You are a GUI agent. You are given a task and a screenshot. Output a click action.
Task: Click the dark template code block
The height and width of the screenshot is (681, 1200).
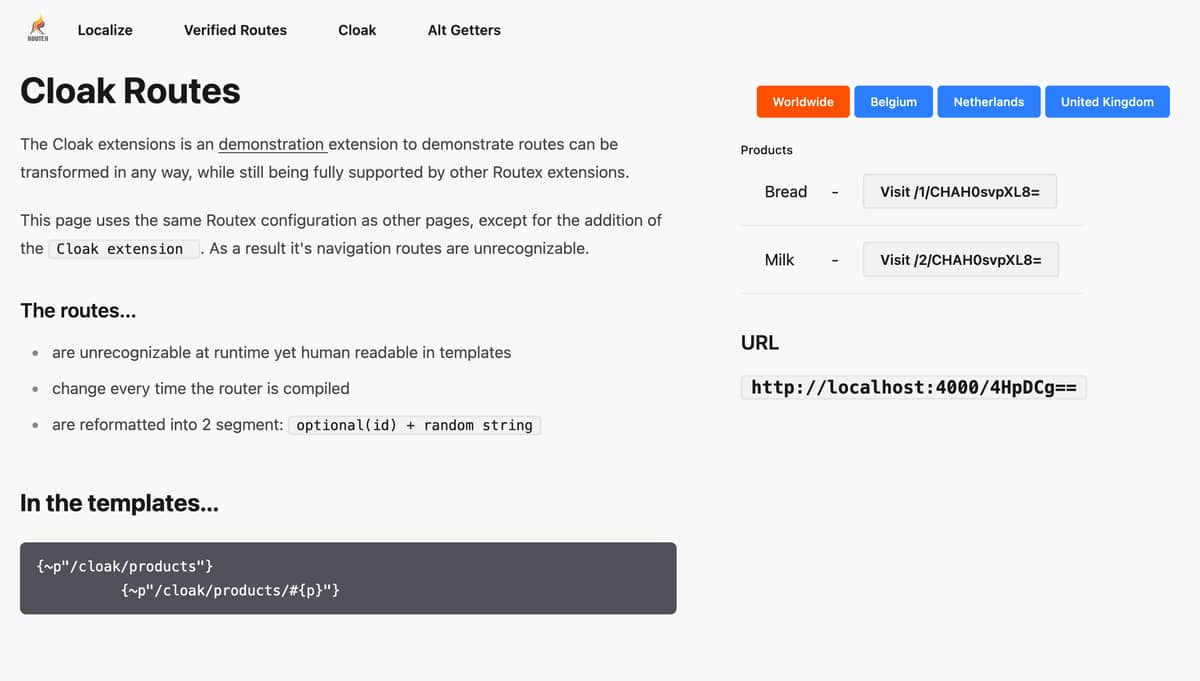(348, 578)
